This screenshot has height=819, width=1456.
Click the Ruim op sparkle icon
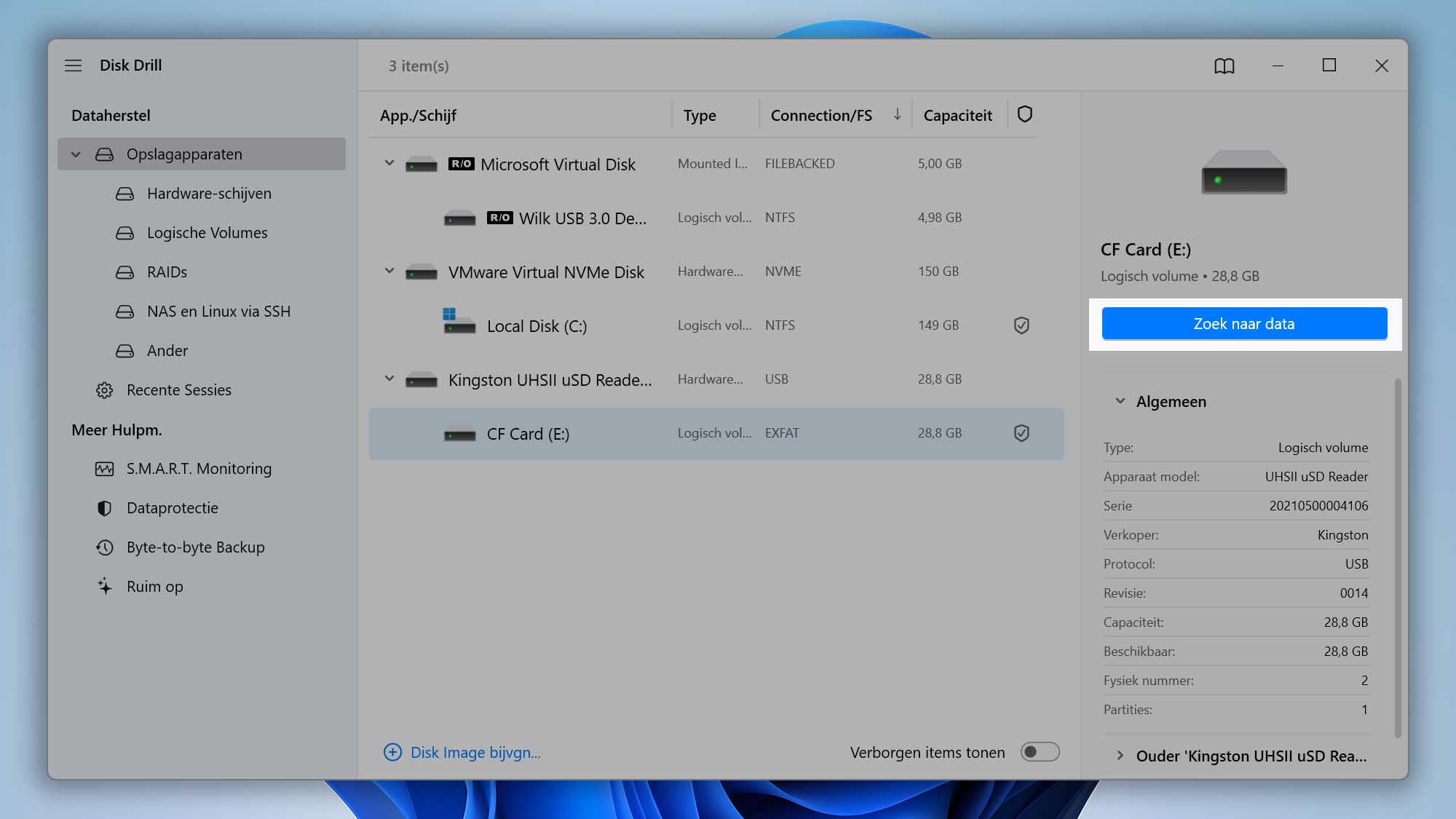(x=105, y=586)
